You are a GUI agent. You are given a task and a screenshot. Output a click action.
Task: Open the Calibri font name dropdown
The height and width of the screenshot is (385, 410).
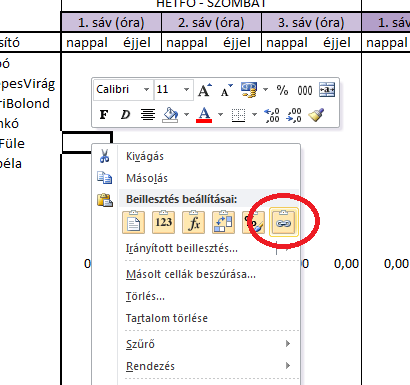click(146, 89)
